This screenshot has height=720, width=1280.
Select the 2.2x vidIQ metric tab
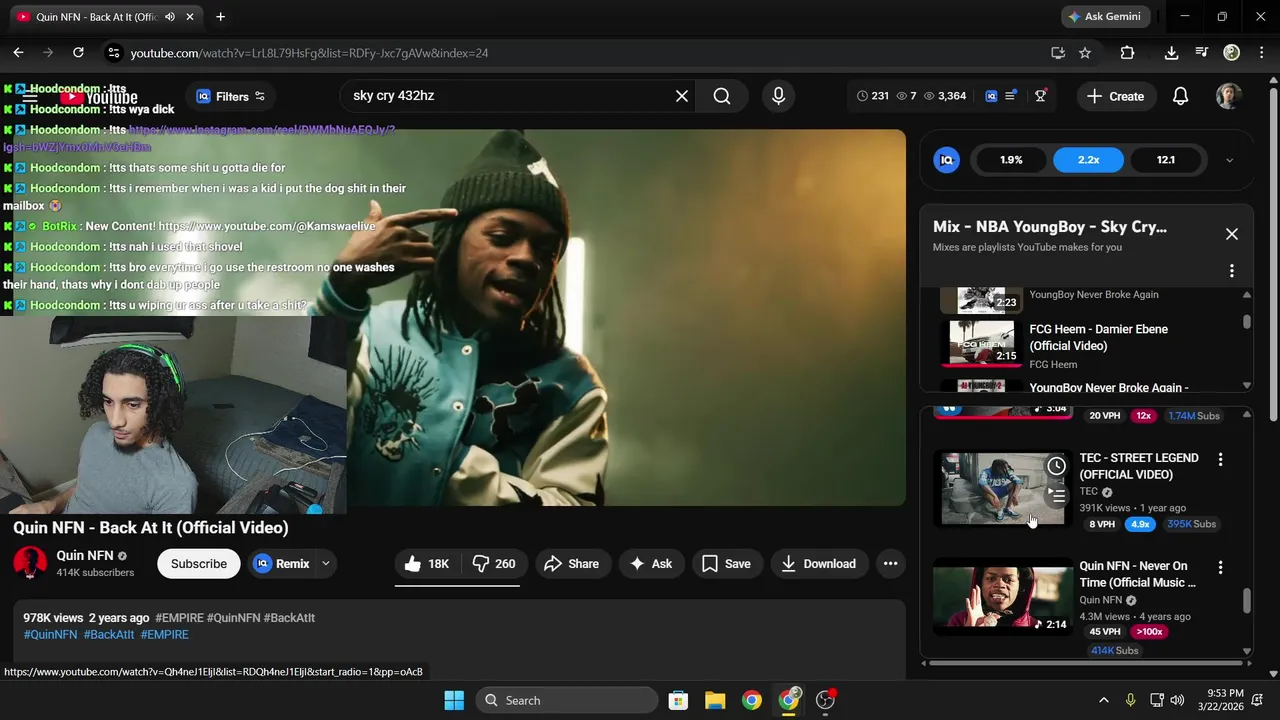coord(1088,160)
